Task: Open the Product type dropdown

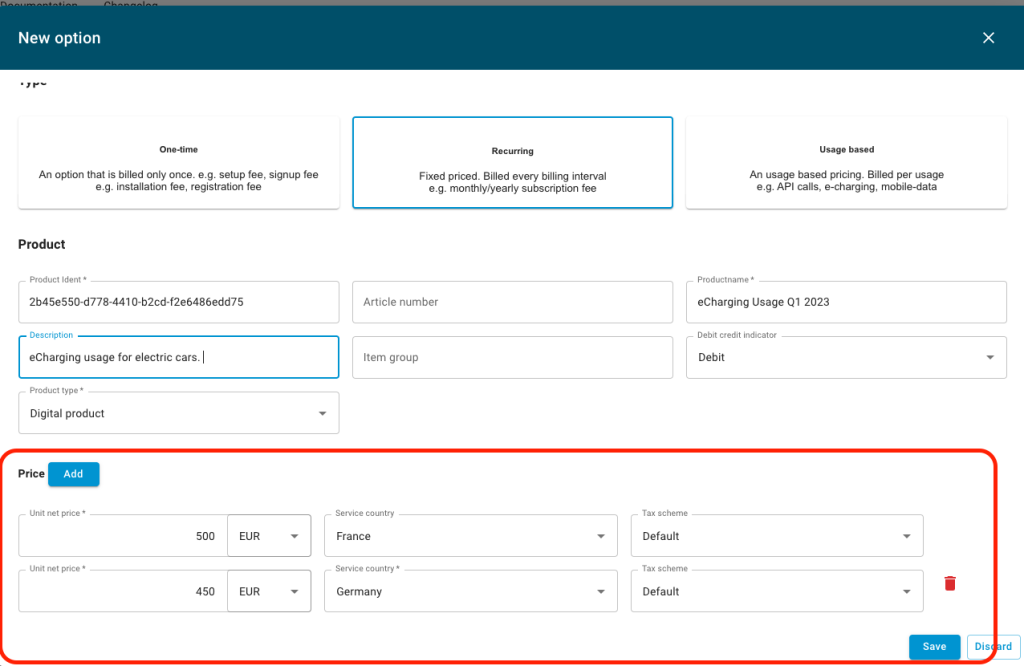Action: 179,413
